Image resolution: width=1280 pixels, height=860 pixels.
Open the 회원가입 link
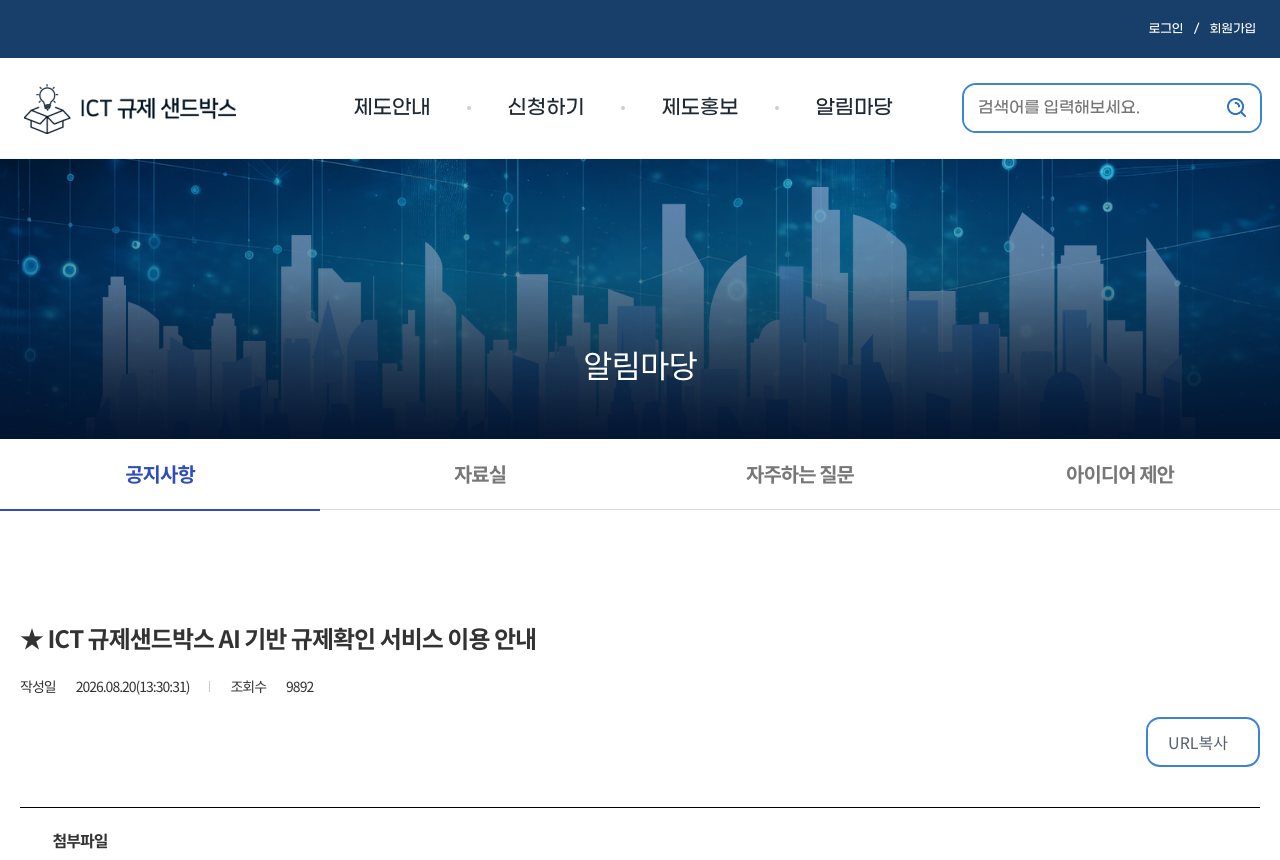pos(1233,28)
